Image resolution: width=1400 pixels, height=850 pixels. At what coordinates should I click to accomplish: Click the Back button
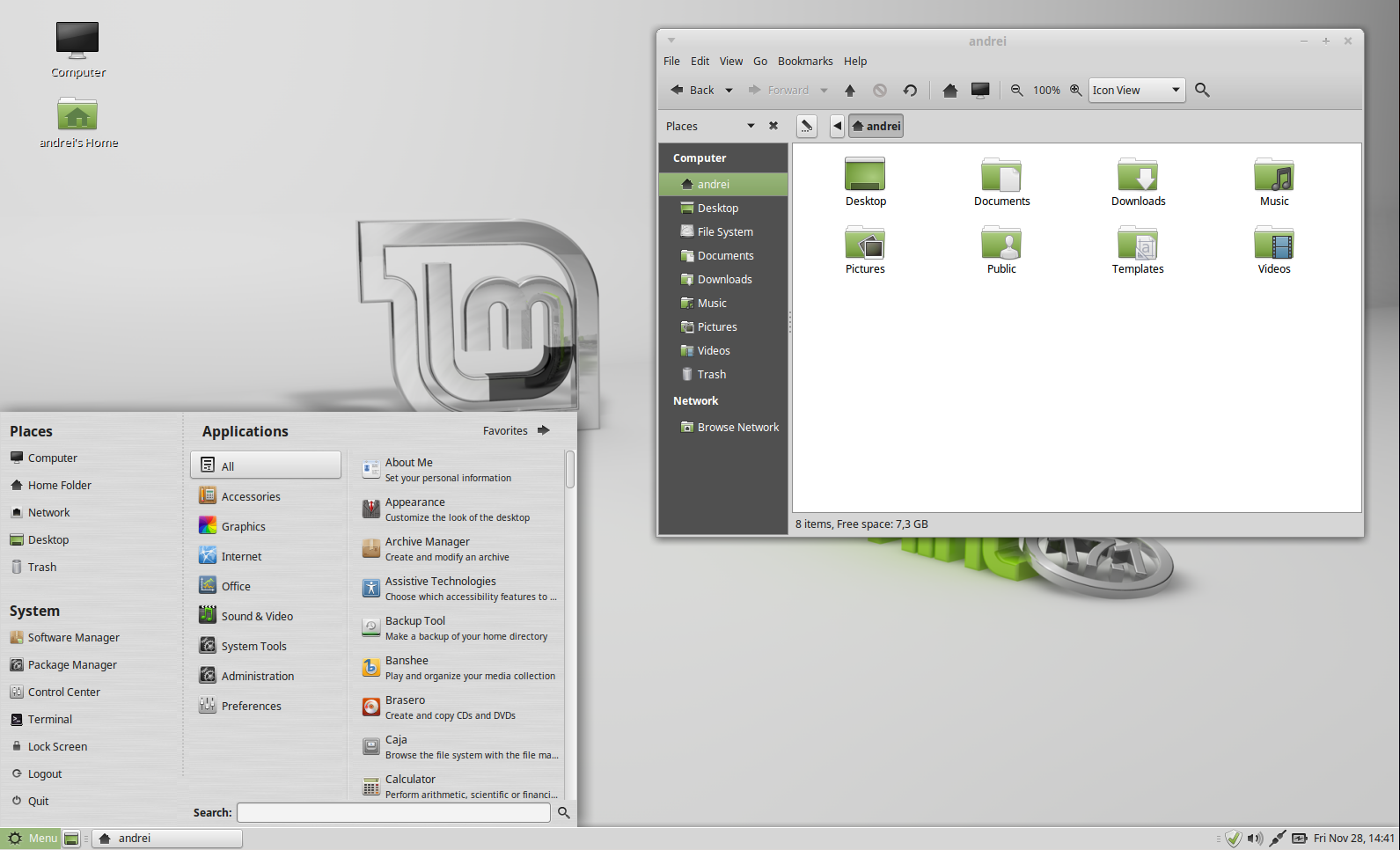[x=693, y=91]
